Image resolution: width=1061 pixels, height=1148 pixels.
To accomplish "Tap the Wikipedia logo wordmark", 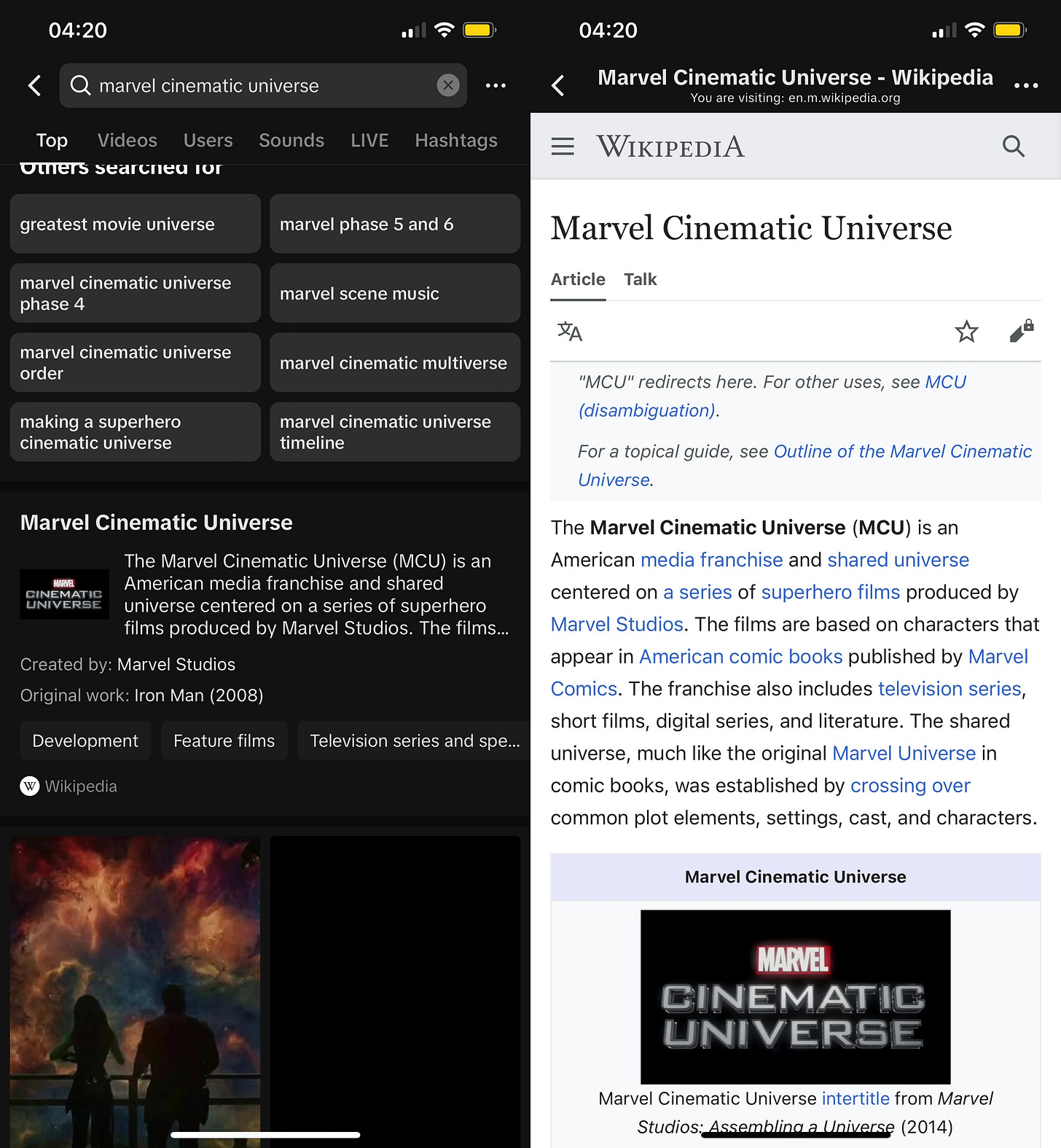I will click(670, 147).
